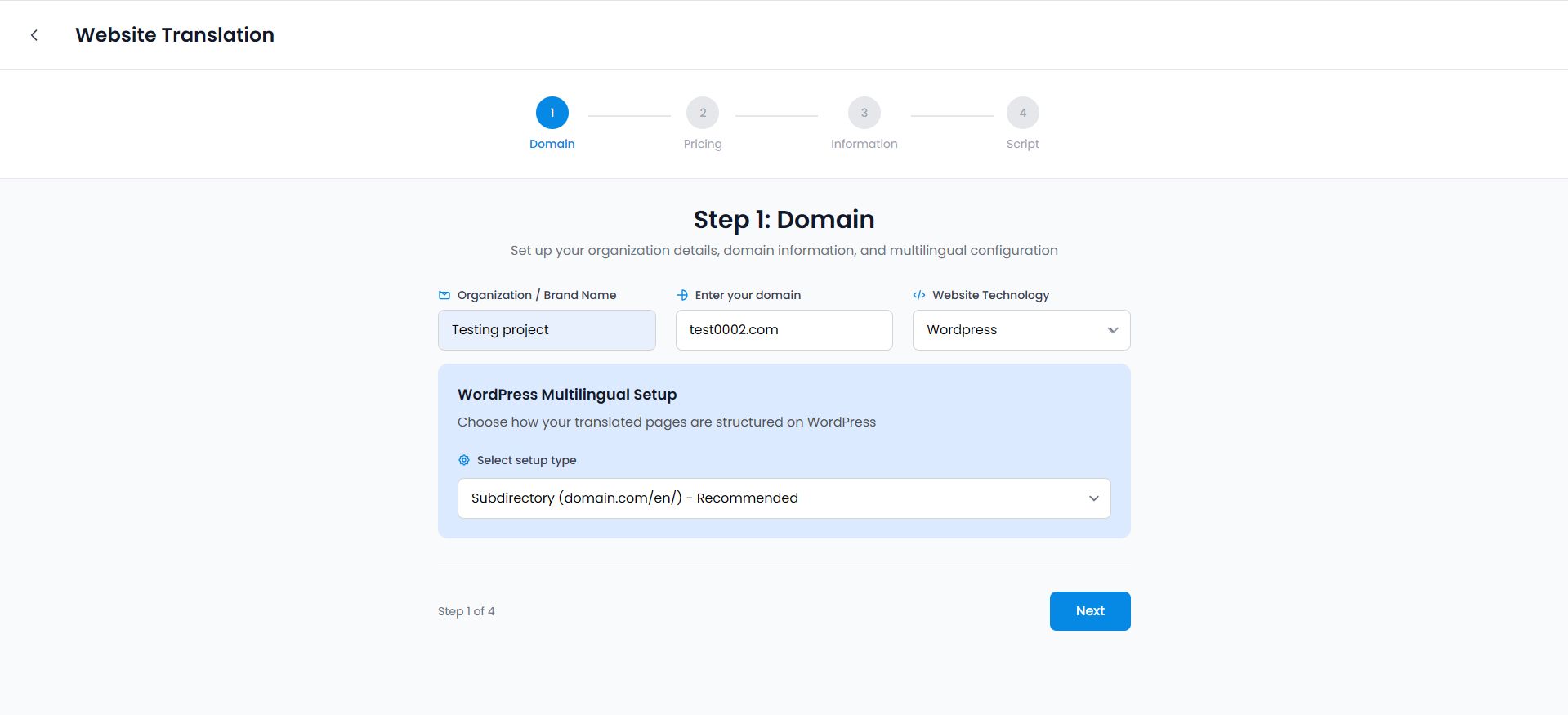Click the test0002.com domain field
This screenshot has width=1568, height=715.
[x=783, y=330]
